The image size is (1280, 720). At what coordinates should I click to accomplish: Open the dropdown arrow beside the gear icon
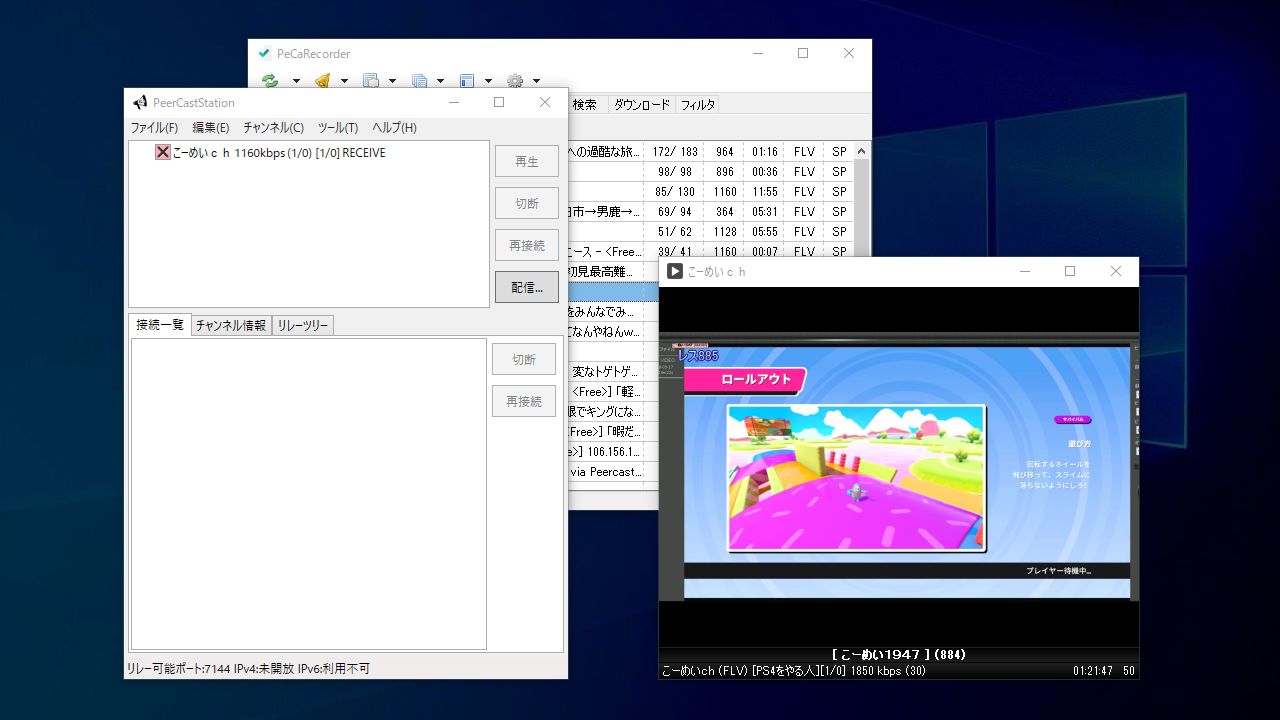click(536, 81)
